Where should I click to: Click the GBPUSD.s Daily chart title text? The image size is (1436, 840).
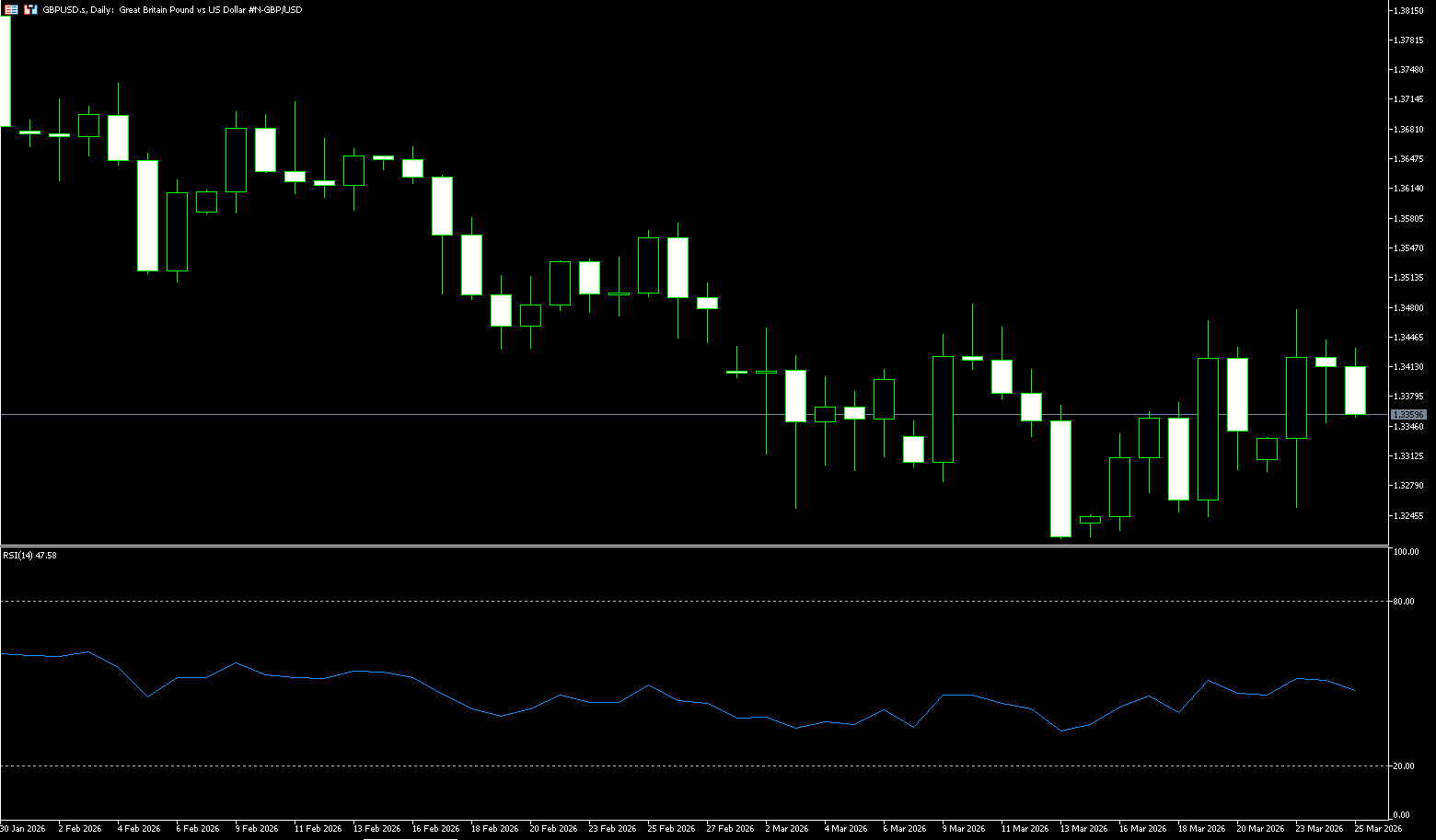[x=172, y=9]
